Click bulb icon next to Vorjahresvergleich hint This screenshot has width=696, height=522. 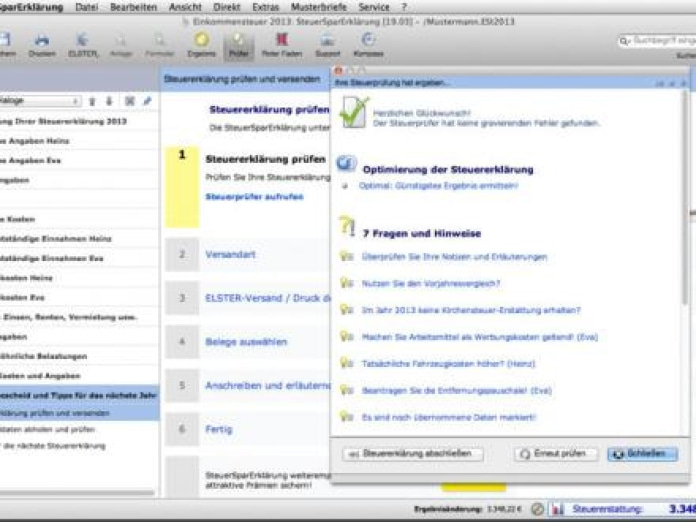coord(346,283)
